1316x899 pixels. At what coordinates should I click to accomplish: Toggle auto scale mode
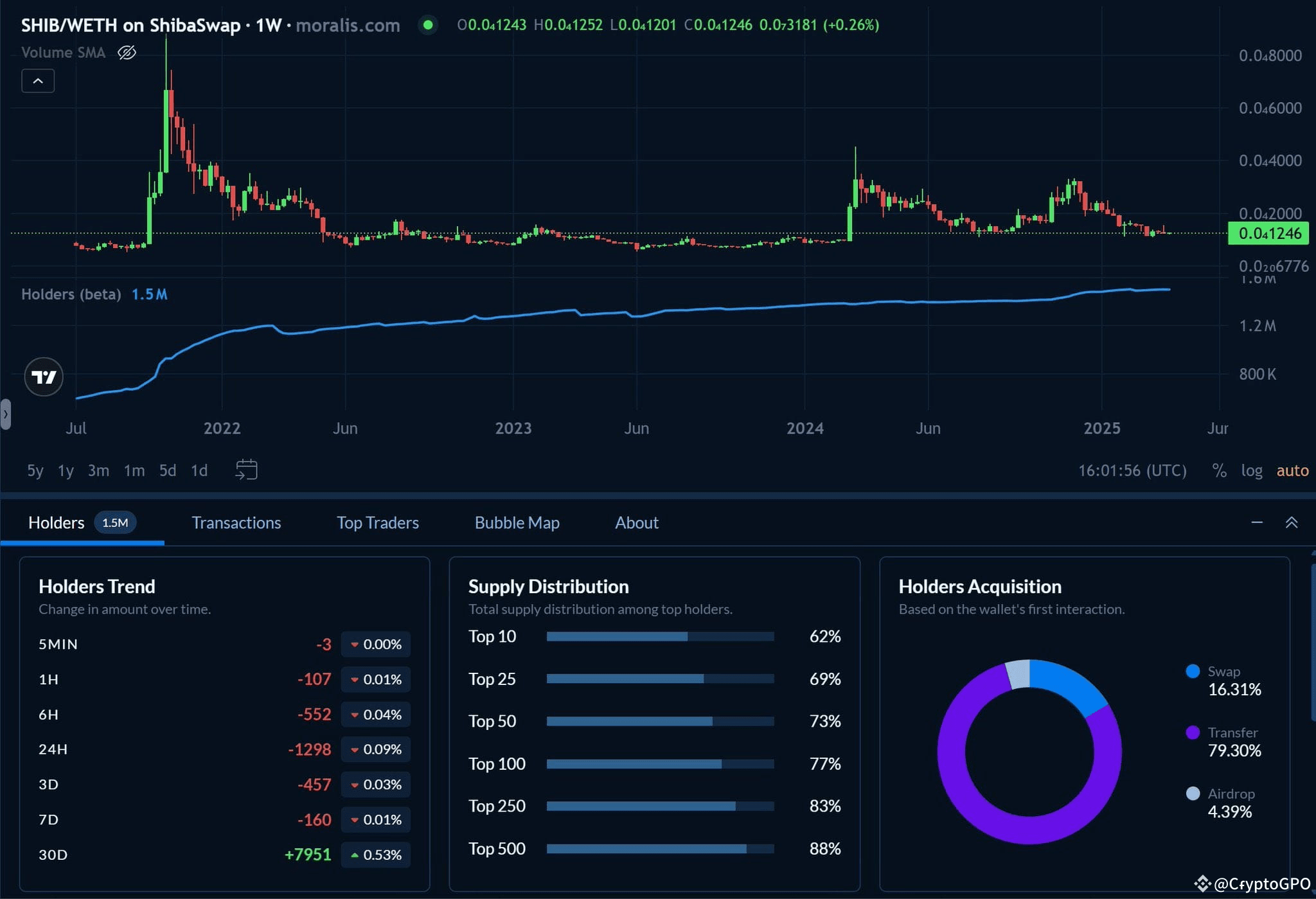tap(1292, 470)
